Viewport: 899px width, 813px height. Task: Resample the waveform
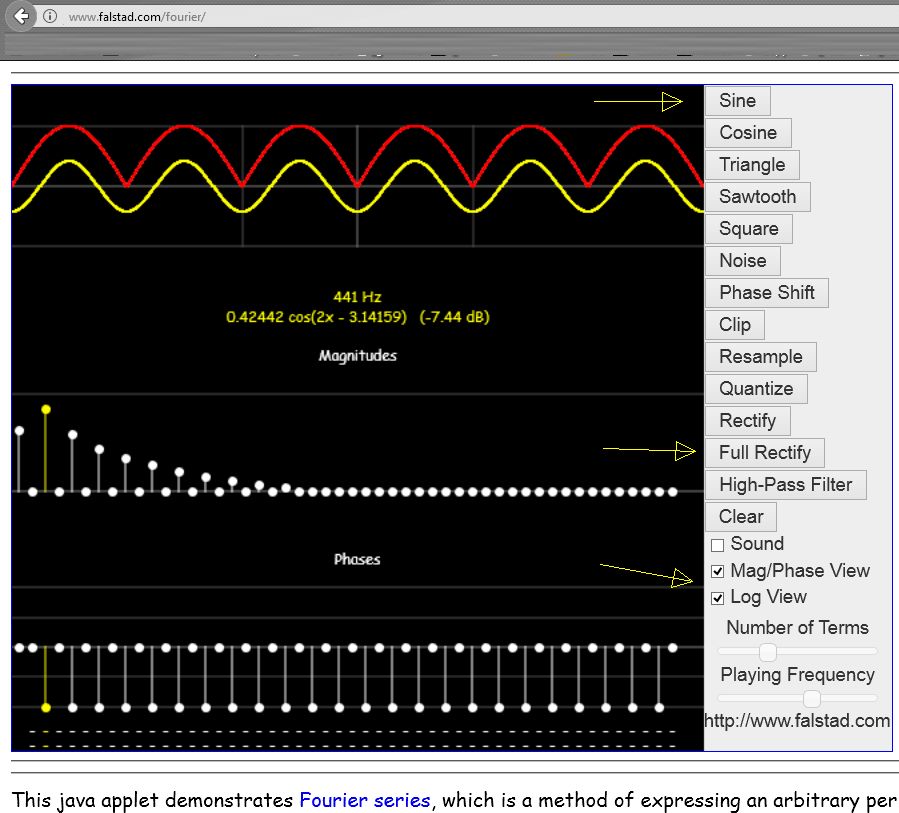(x=759, y=356)
